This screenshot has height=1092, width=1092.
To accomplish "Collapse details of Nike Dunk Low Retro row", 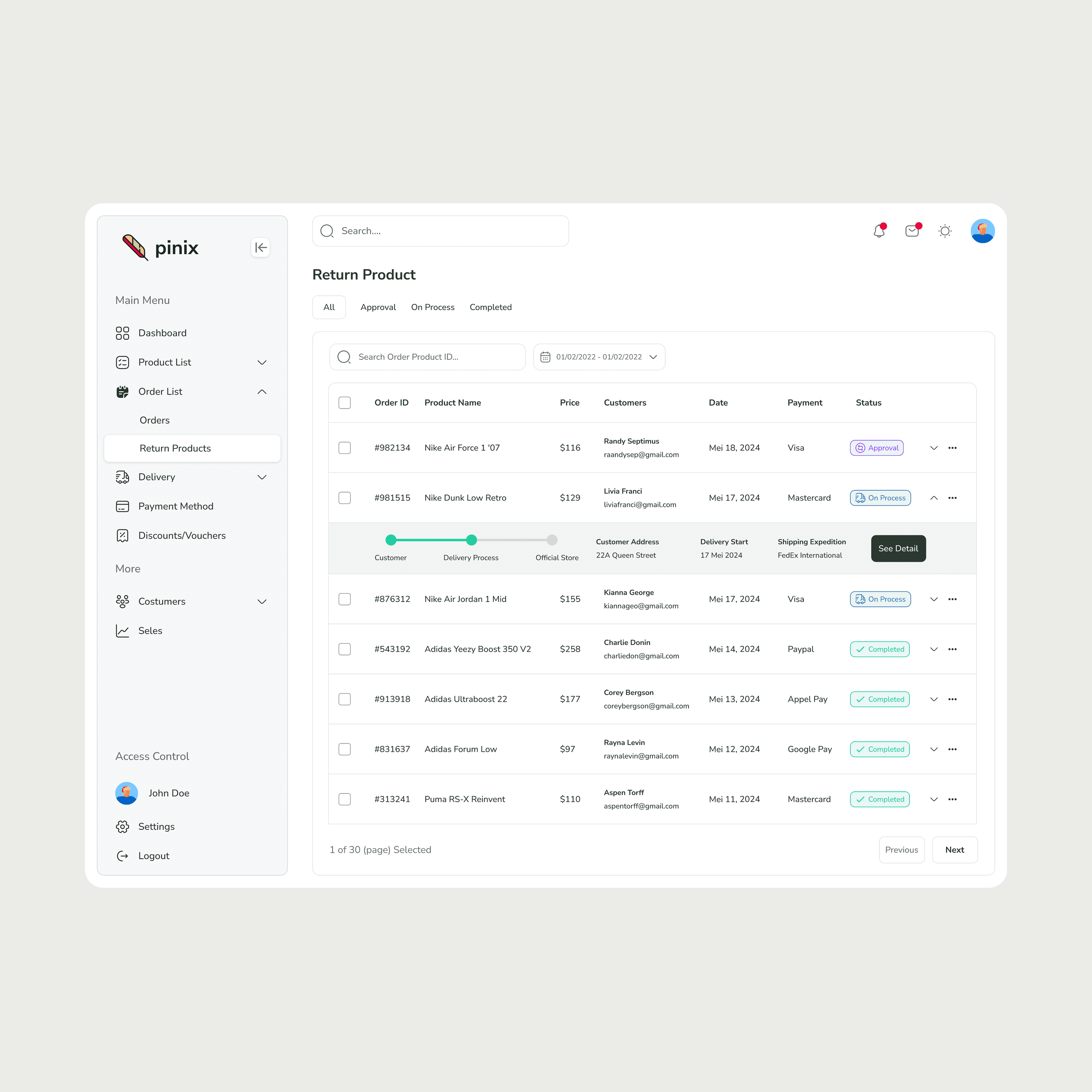I will (x=934, y=498).
